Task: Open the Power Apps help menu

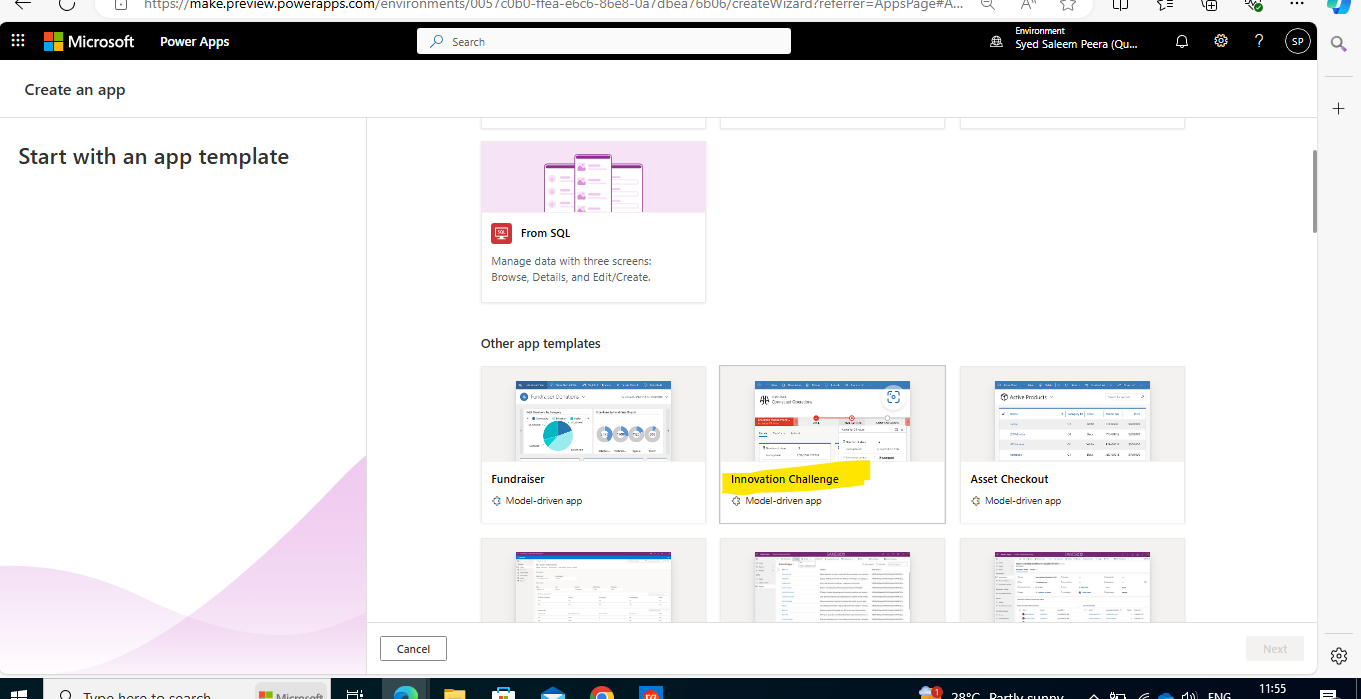Action: tap(1259, 41)
